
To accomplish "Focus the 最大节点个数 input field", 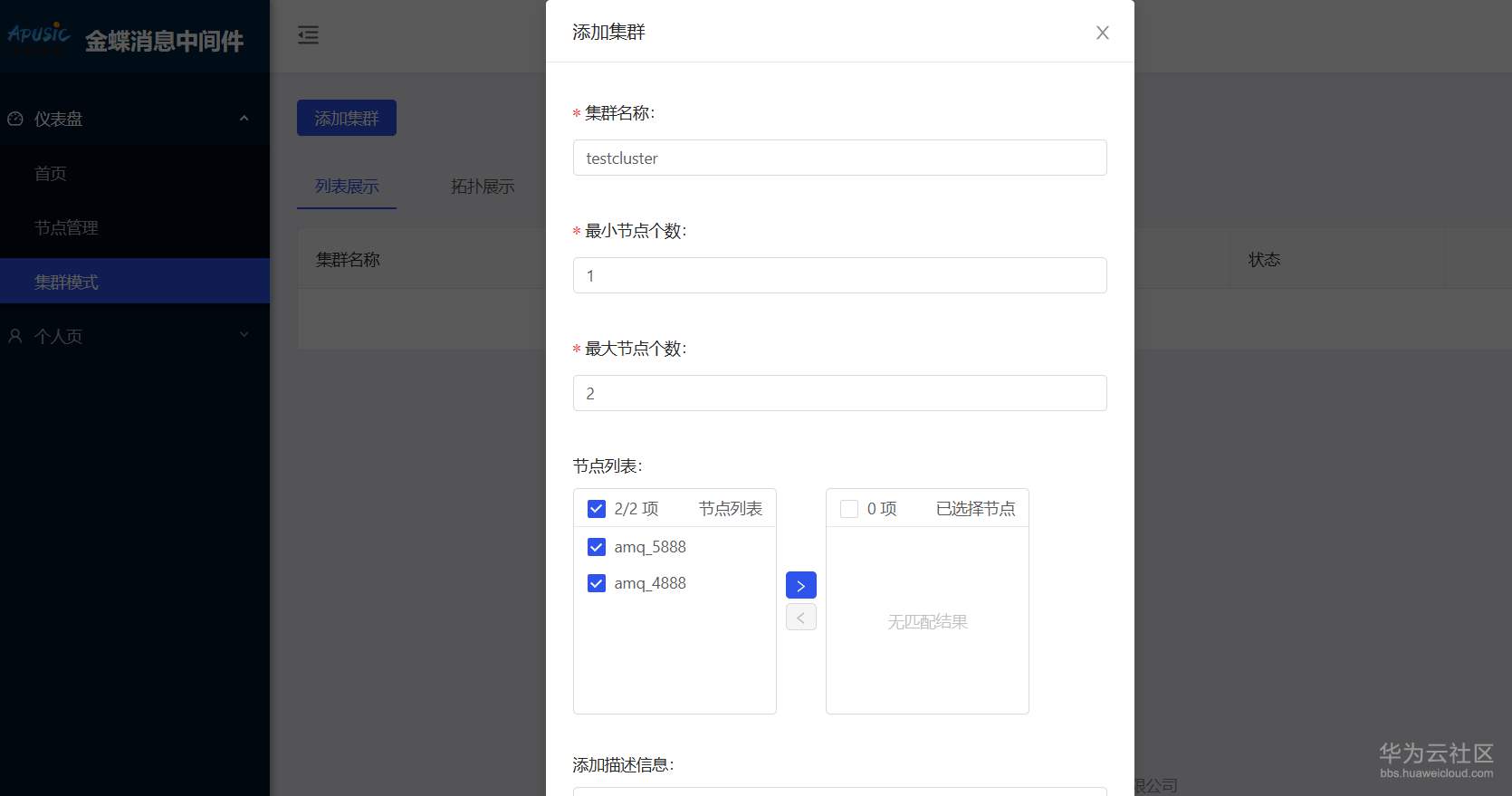I will tap(840, 393).
